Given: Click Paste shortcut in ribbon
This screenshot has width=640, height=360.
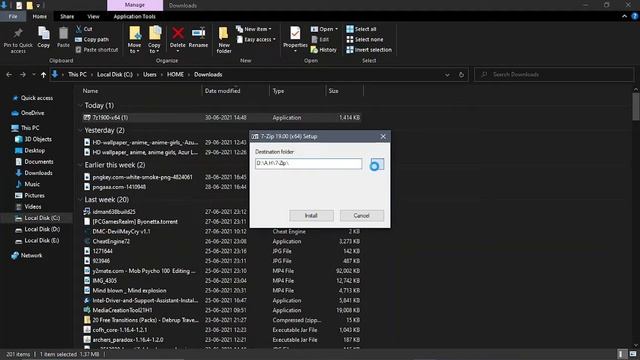Looking at the screenshot, I should click(x=97, y=50).
